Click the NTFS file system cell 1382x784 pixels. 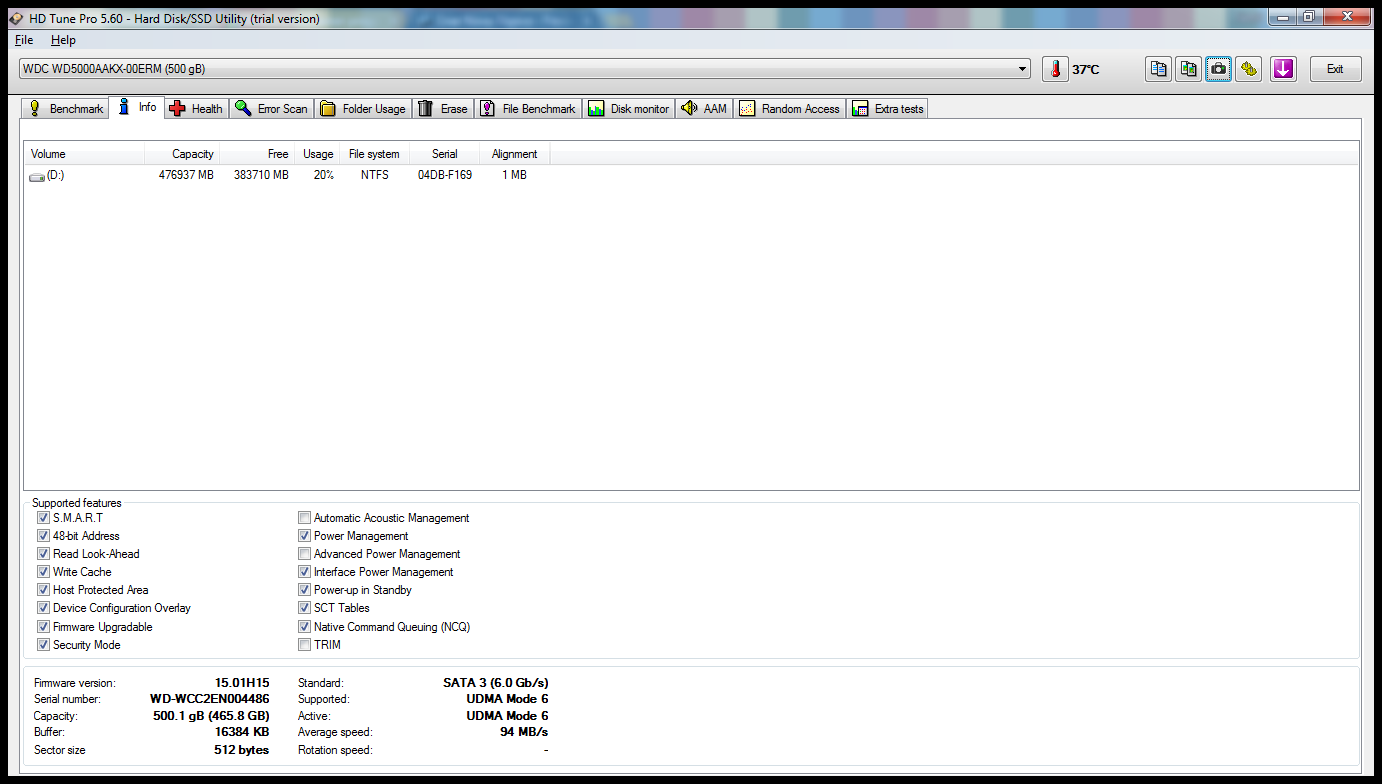click(375, 175)
